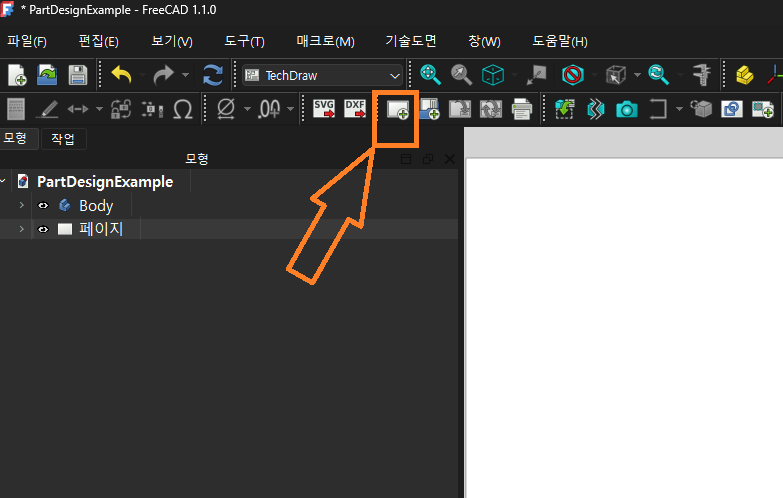Click the padlock link dimension icon
783x498 pixels.
point(121,109)
